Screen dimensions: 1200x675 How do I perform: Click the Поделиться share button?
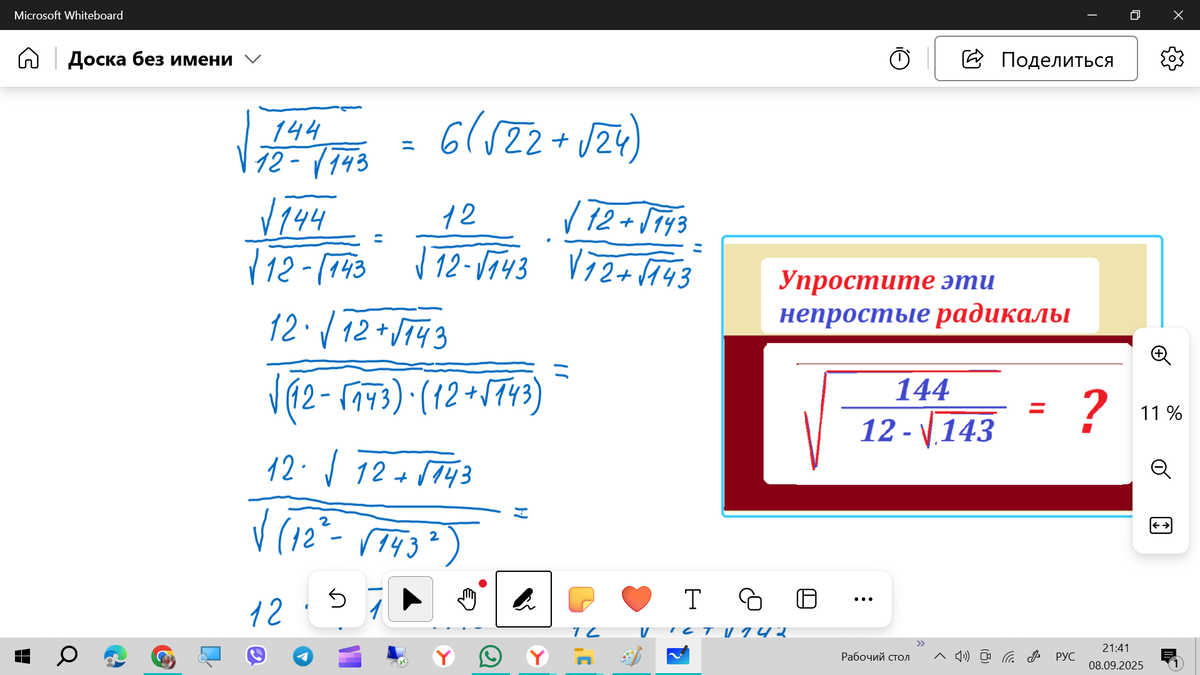[1035, 58]
